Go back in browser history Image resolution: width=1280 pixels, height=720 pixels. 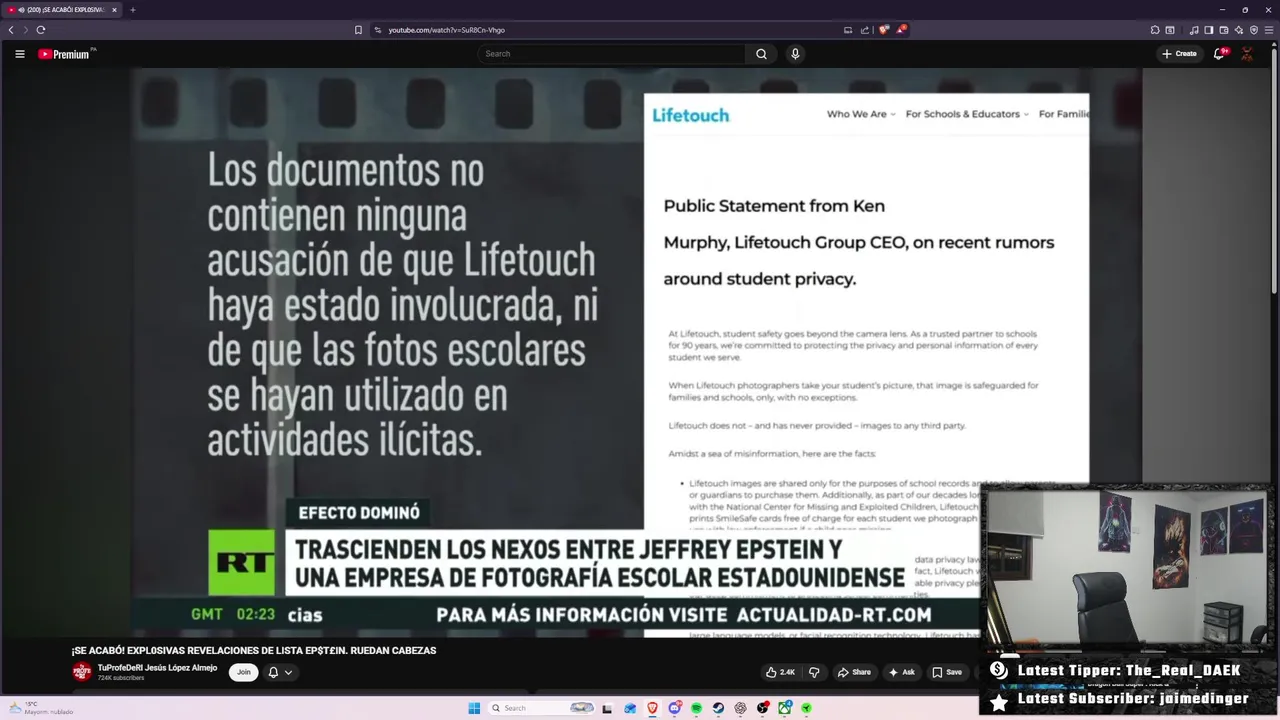click(x=11, y=30)
